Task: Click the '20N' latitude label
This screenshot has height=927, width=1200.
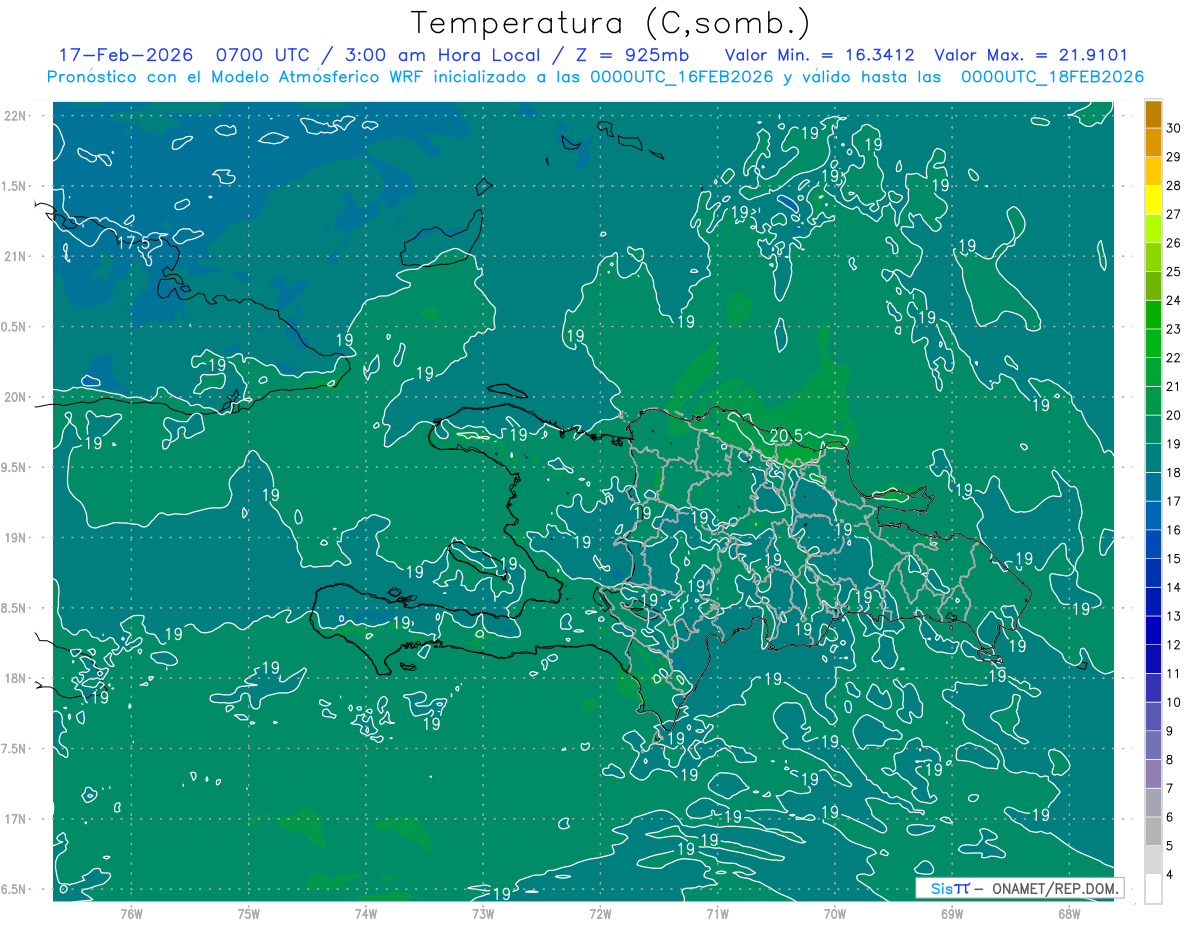Action: click(x=16, y=397)
